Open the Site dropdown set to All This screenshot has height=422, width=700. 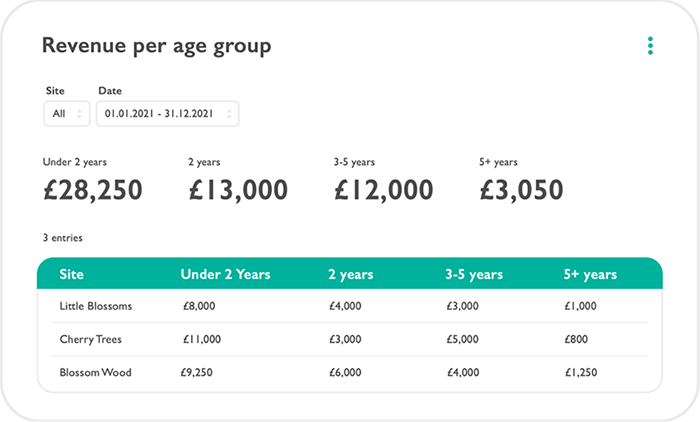coord(67,113)
